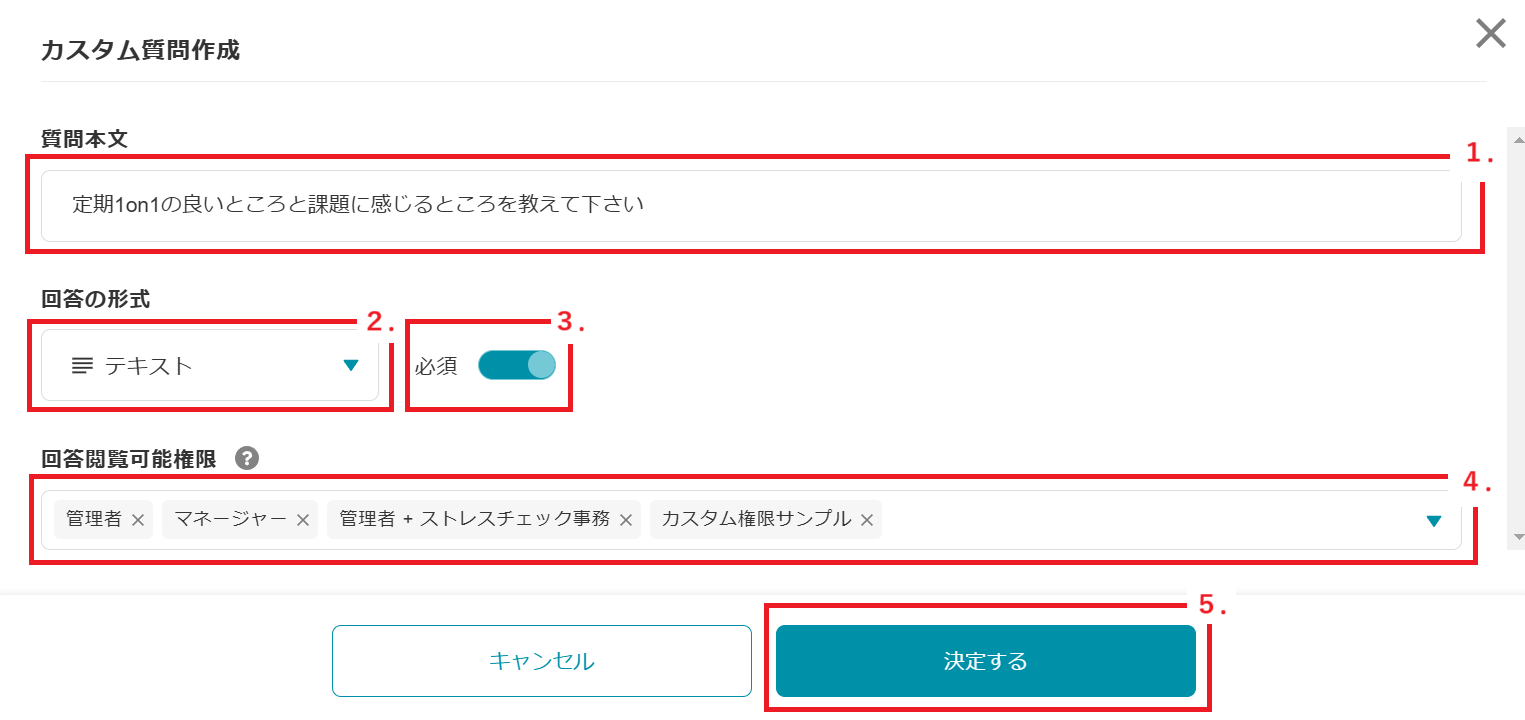Remove the 管理者 tag
This screenshot has height=720, width=1525.
[138, 520]
